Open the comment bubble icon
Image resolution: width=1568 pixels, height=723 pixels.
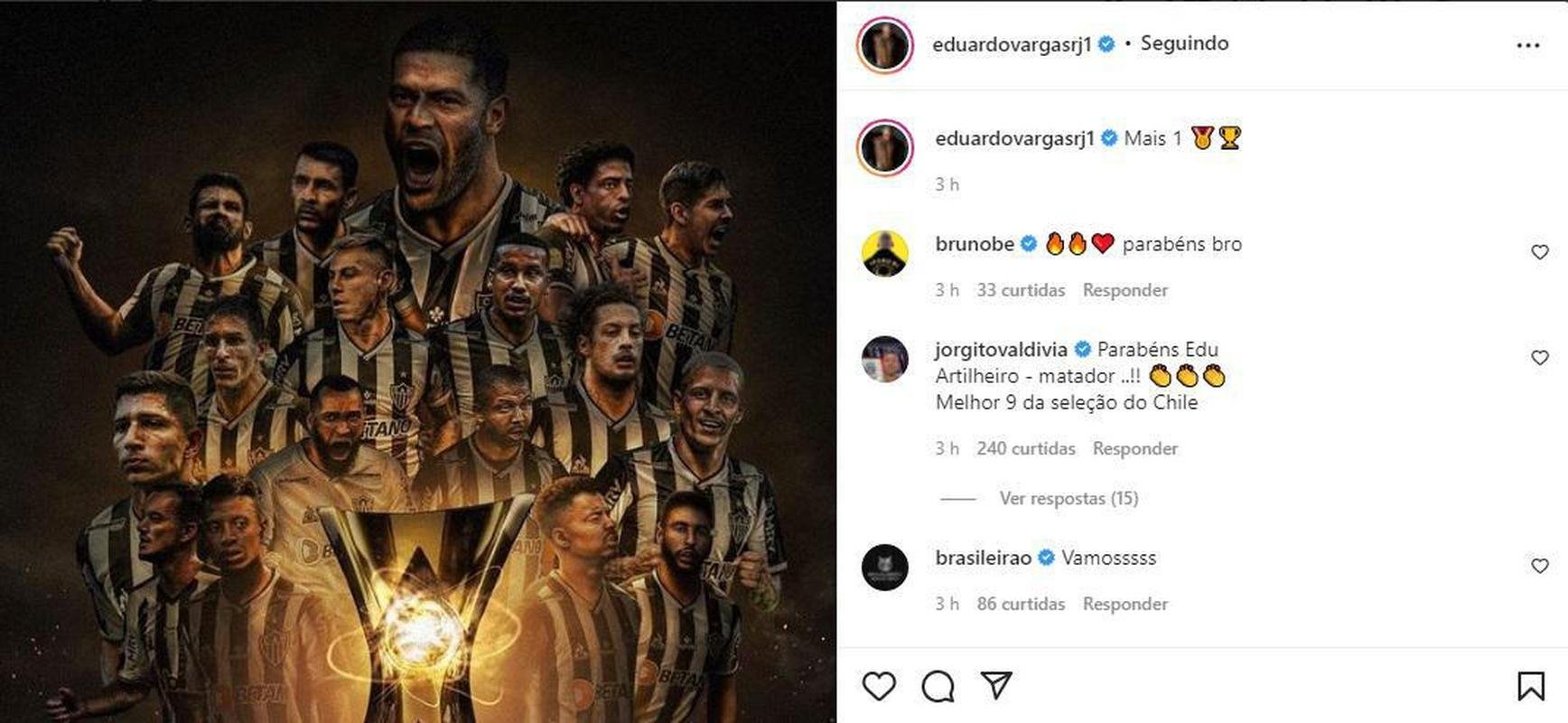coord(938,687)
